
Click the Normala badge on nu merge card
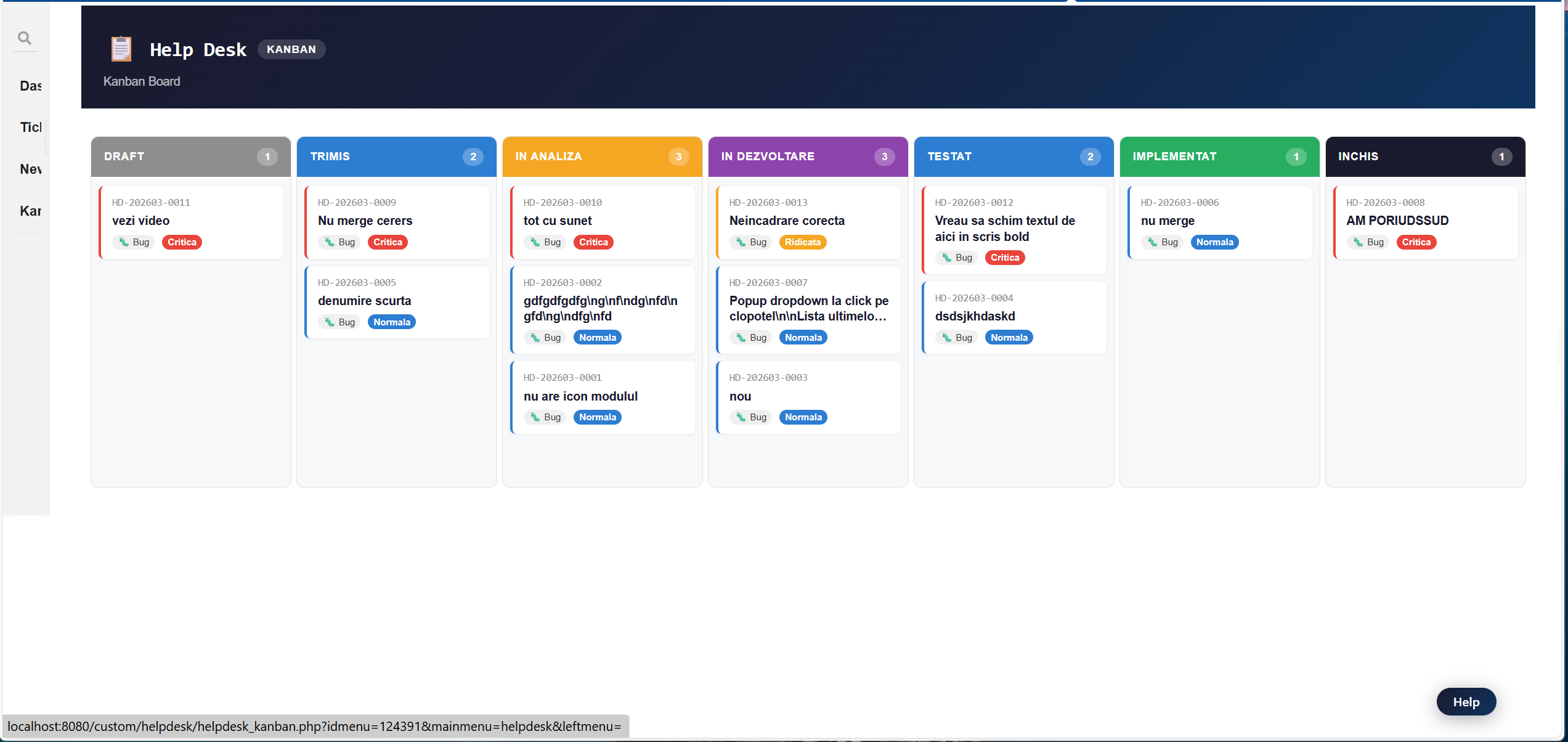pos(1214,242)
